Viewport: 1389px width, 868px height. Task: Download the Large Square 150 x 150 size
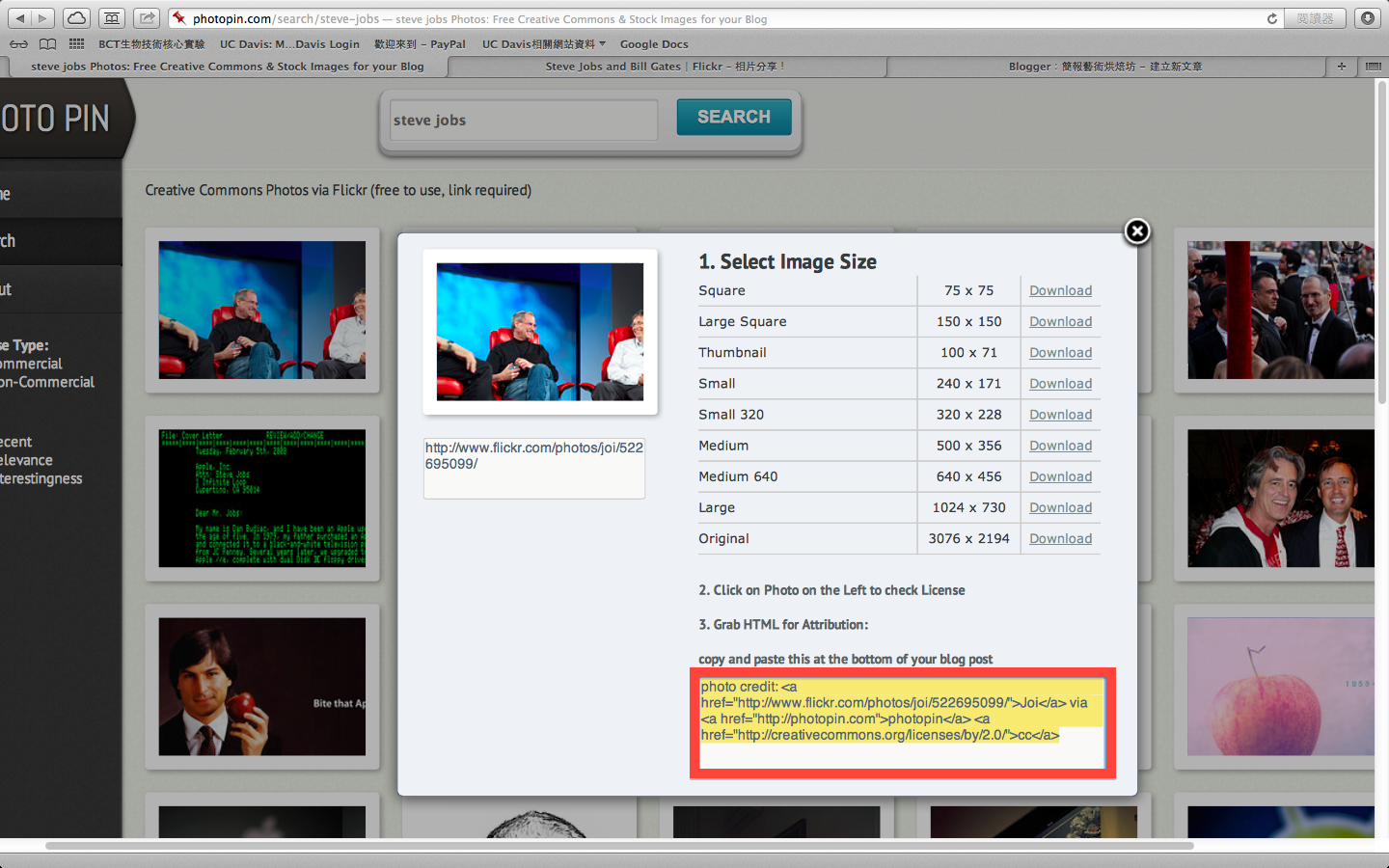[1060, 321]
